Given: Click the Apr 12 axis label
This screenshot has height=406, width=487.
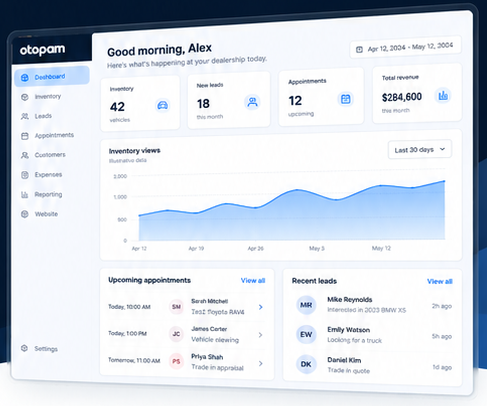Looking at the screenshot, I should pos(139,248).
